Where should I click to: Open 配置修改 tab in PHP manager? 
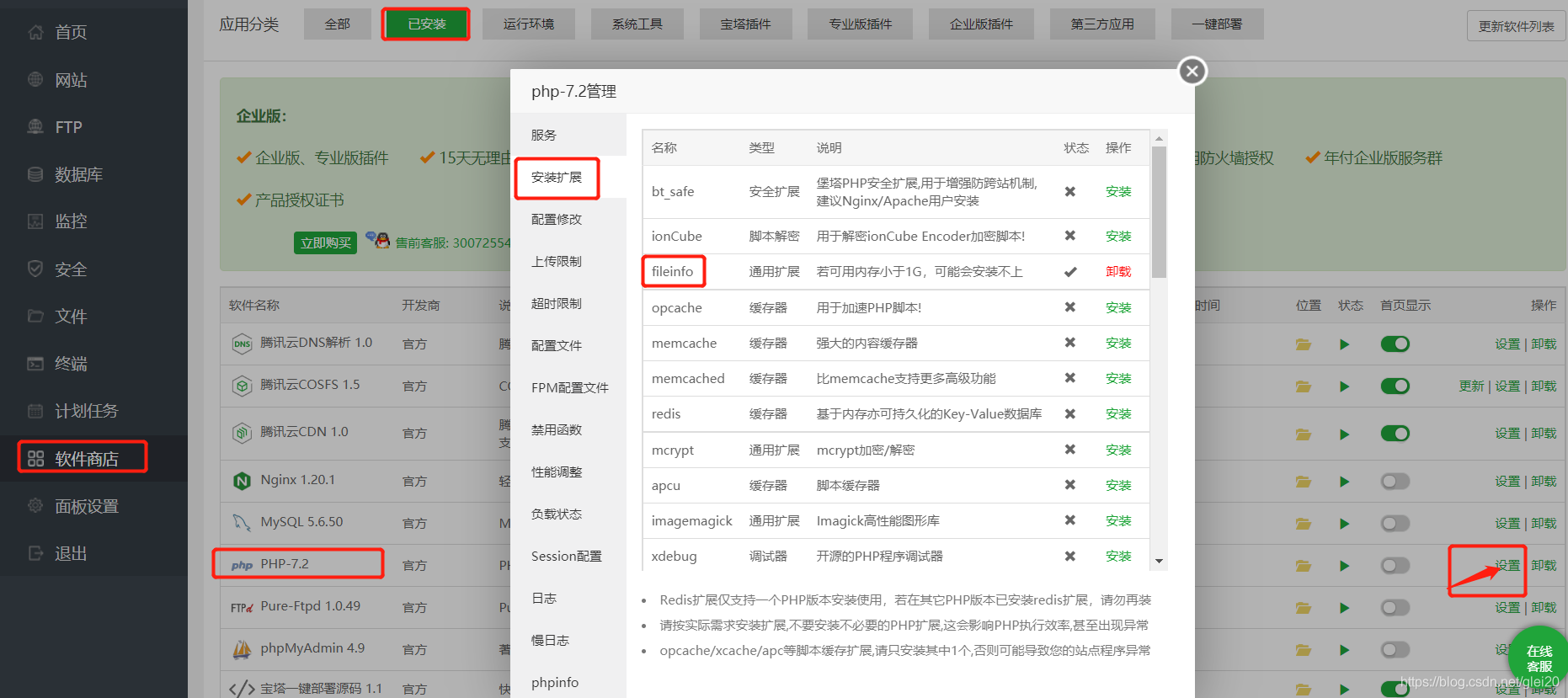557,220
